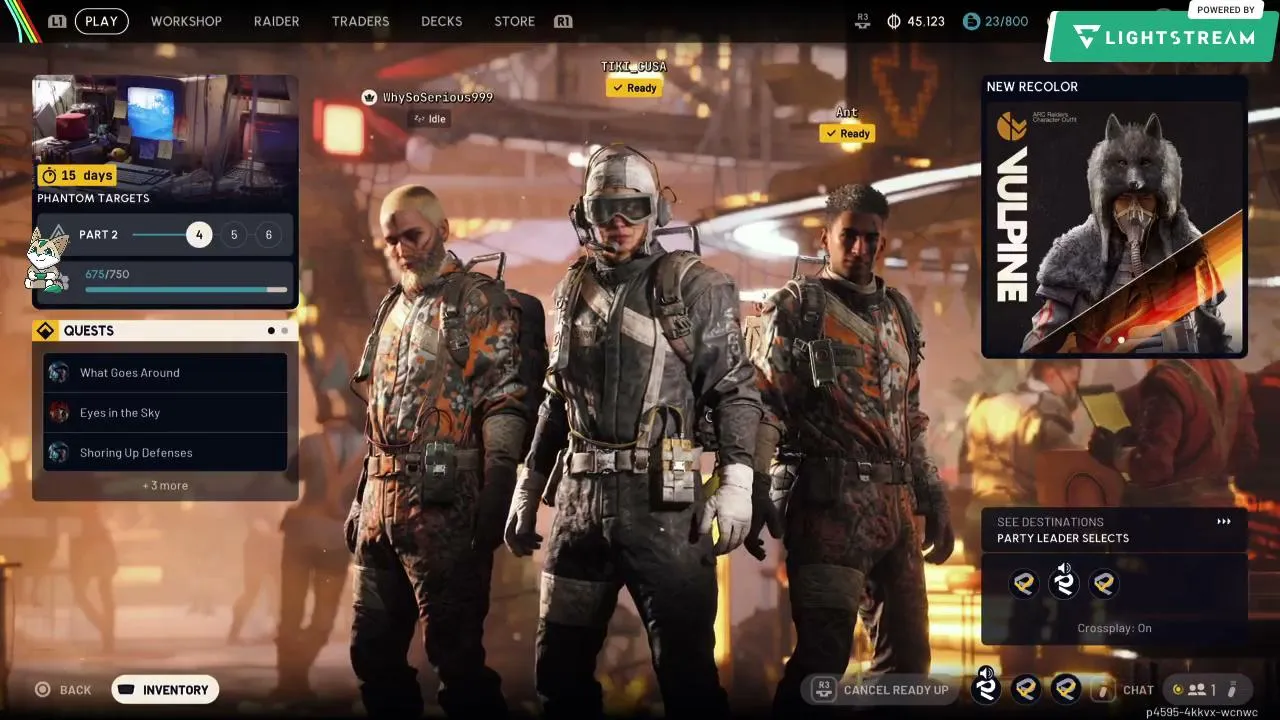Click the Eyes in the Sky quest portrait

(x=59, y=413)
